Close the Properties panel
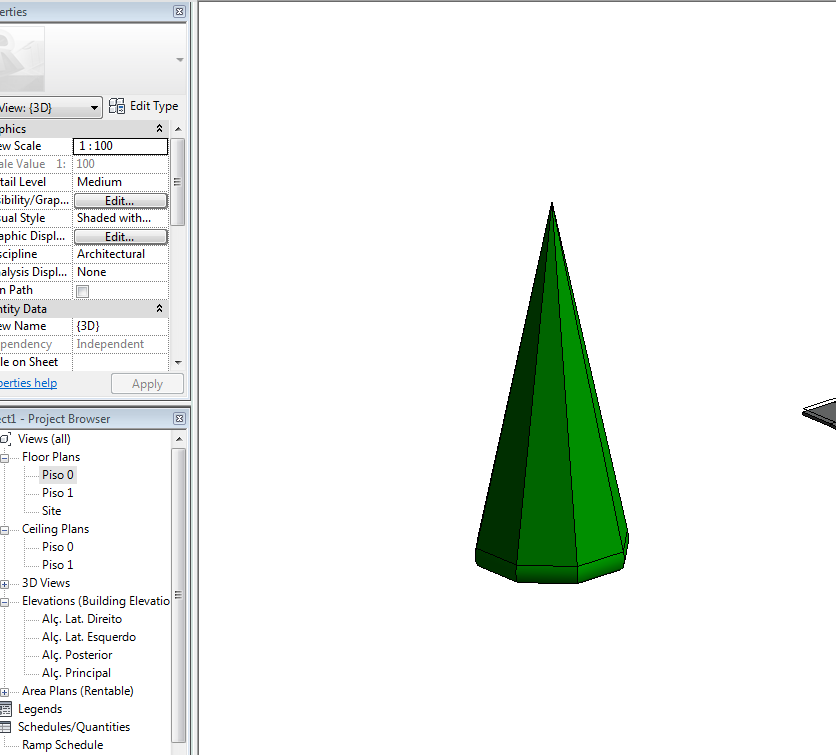Viewport: 836px width, 755px height. coord(180,11)
